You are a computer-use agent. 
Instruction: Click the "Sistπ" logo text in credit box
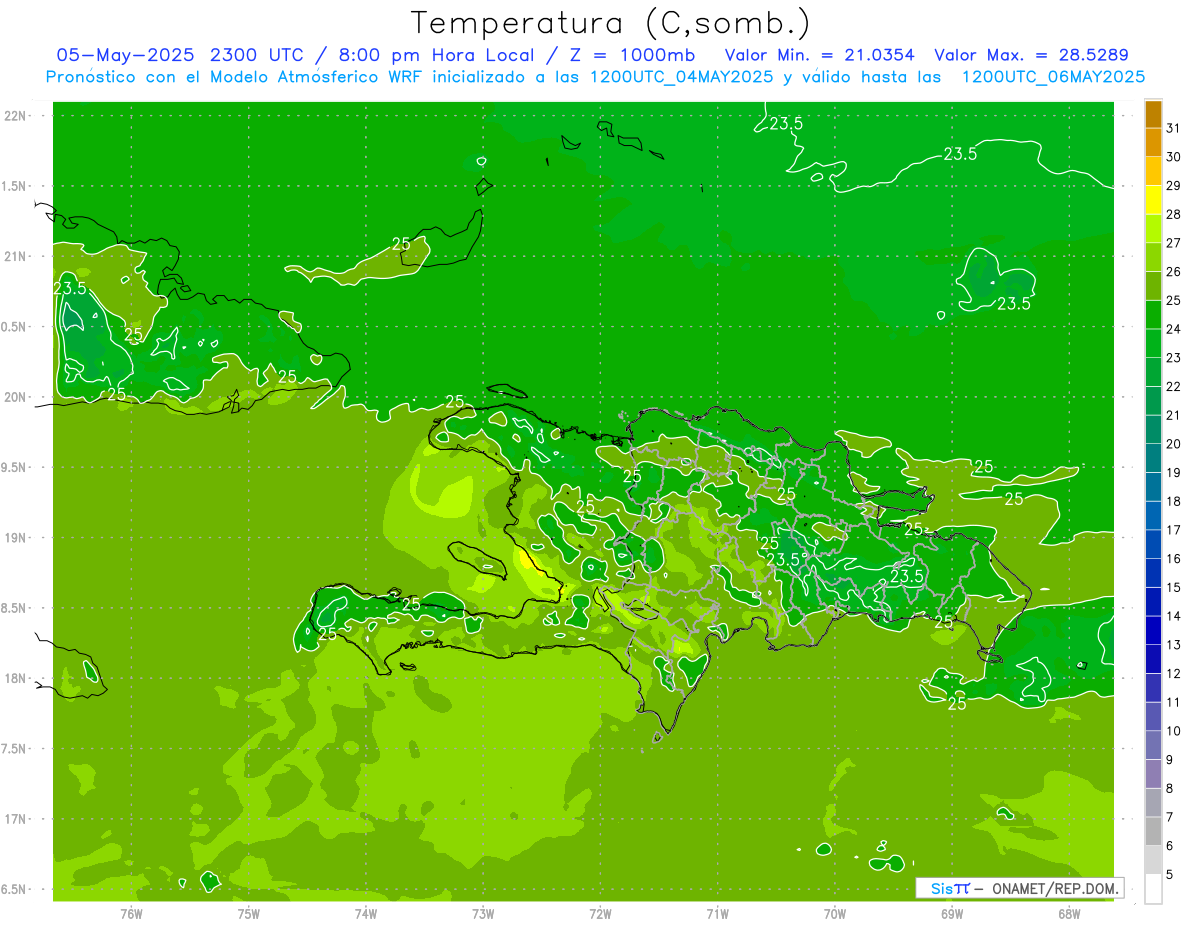950,888
